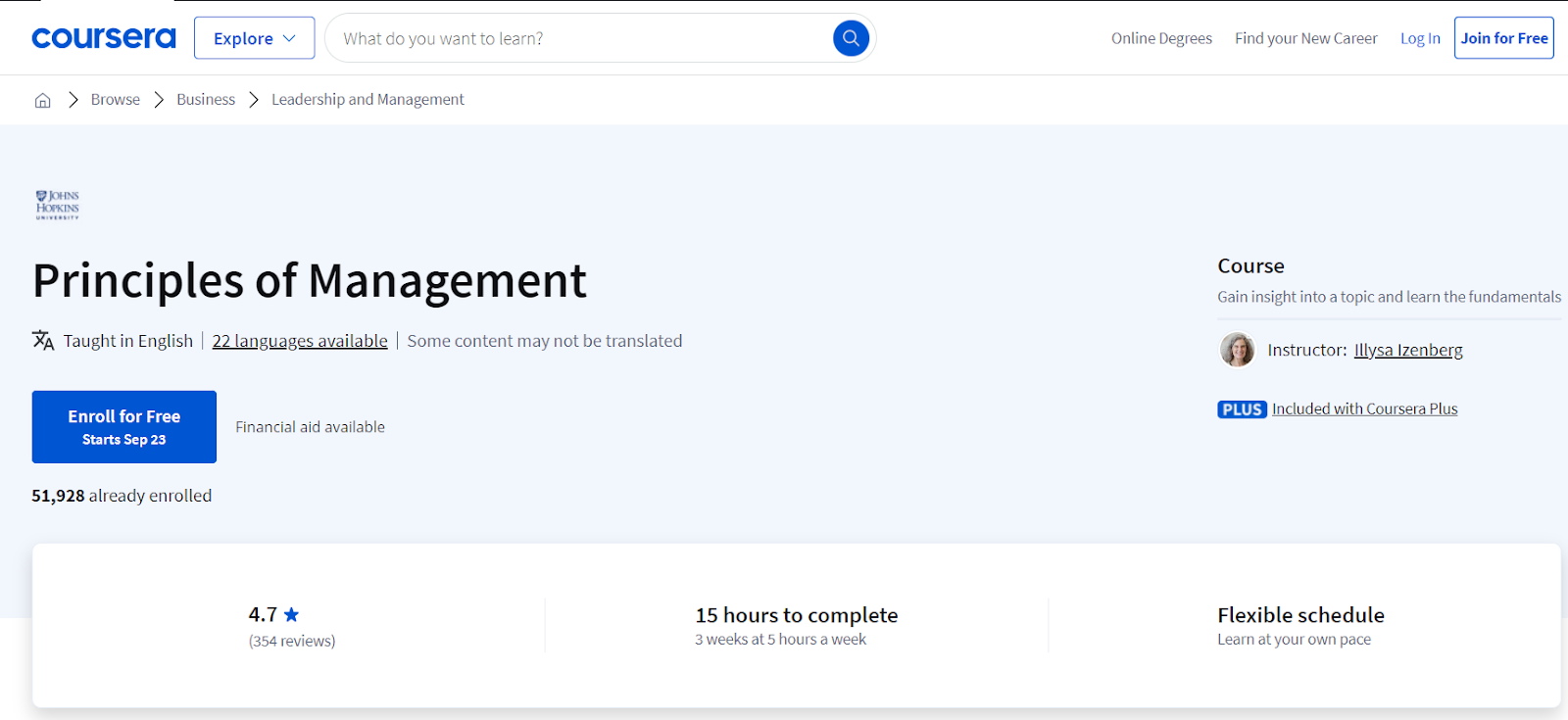Click 'Some content may not be translated' text
Viewport: 1568px width, 720px height.
pyautogui.click(x=545, y=341)
